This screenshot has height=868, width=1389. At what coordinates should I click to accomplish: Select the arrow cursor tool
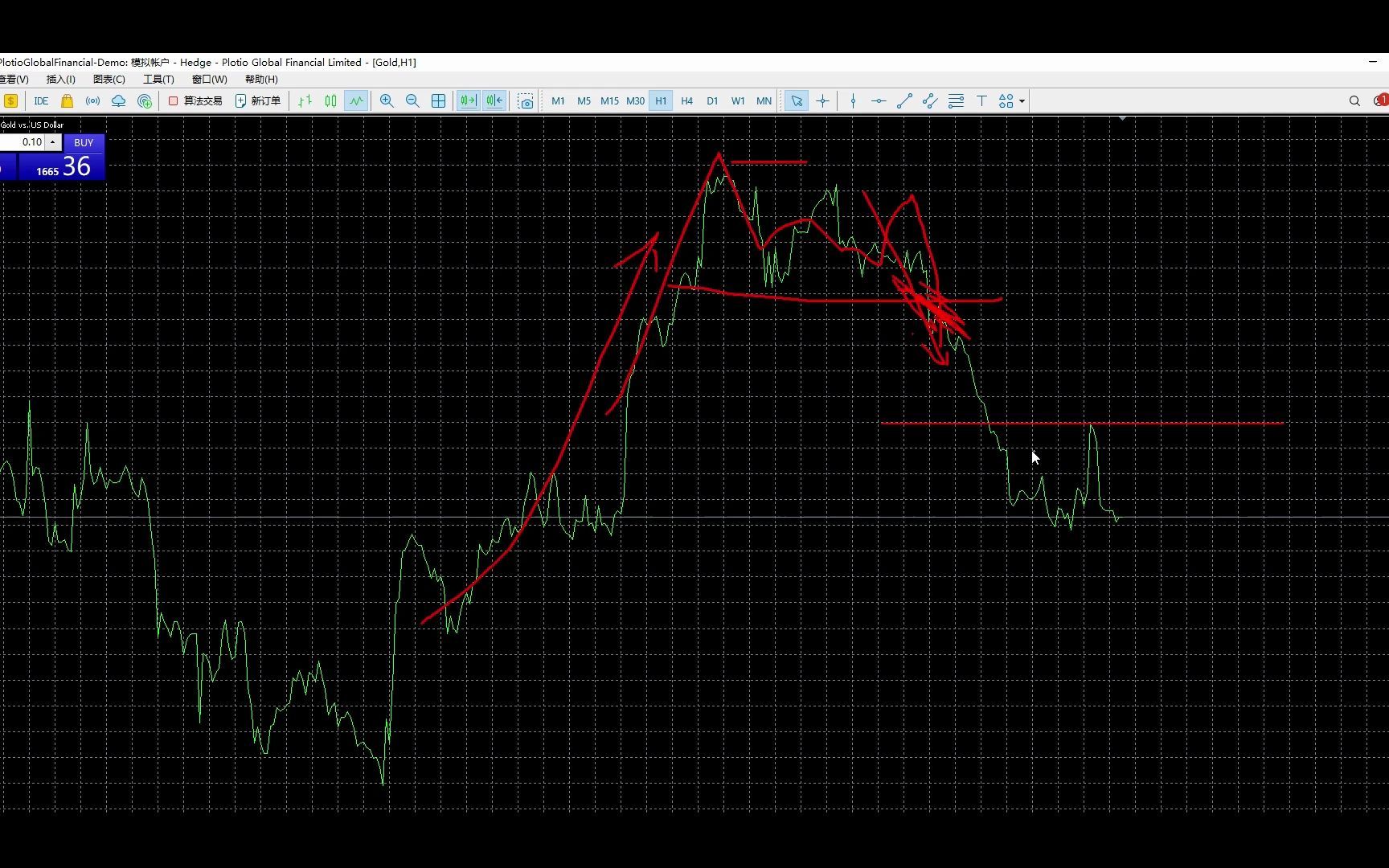click(x=797, y=100)
